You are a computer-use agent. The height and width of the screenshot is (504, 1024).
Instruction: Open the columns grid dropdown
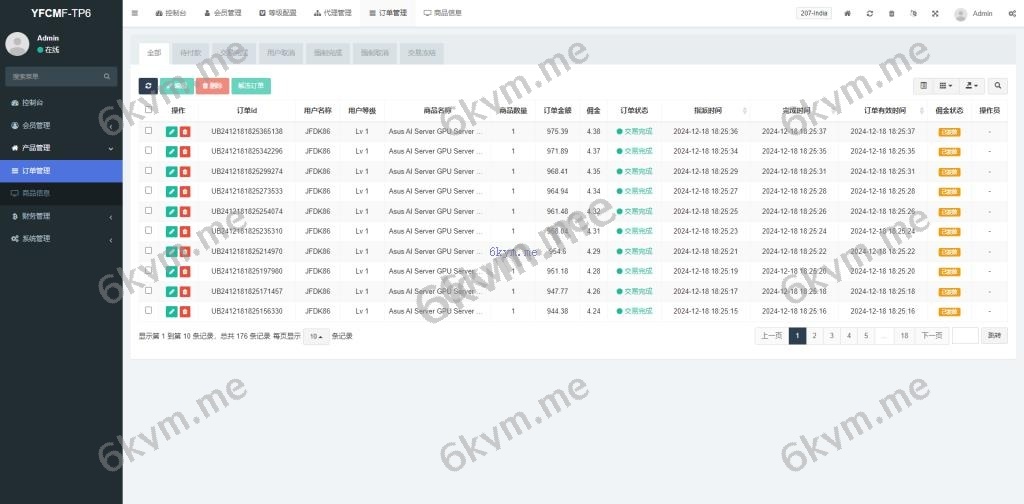point(946,86)
